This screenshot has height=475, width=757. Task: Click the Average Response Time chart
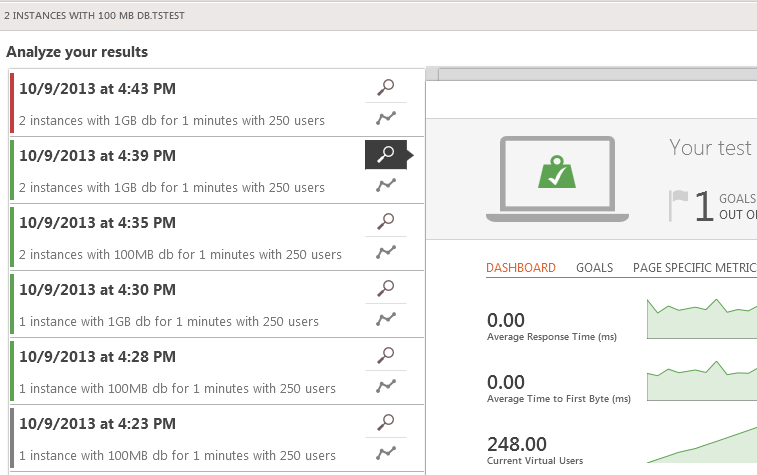[x=702, y=319]
